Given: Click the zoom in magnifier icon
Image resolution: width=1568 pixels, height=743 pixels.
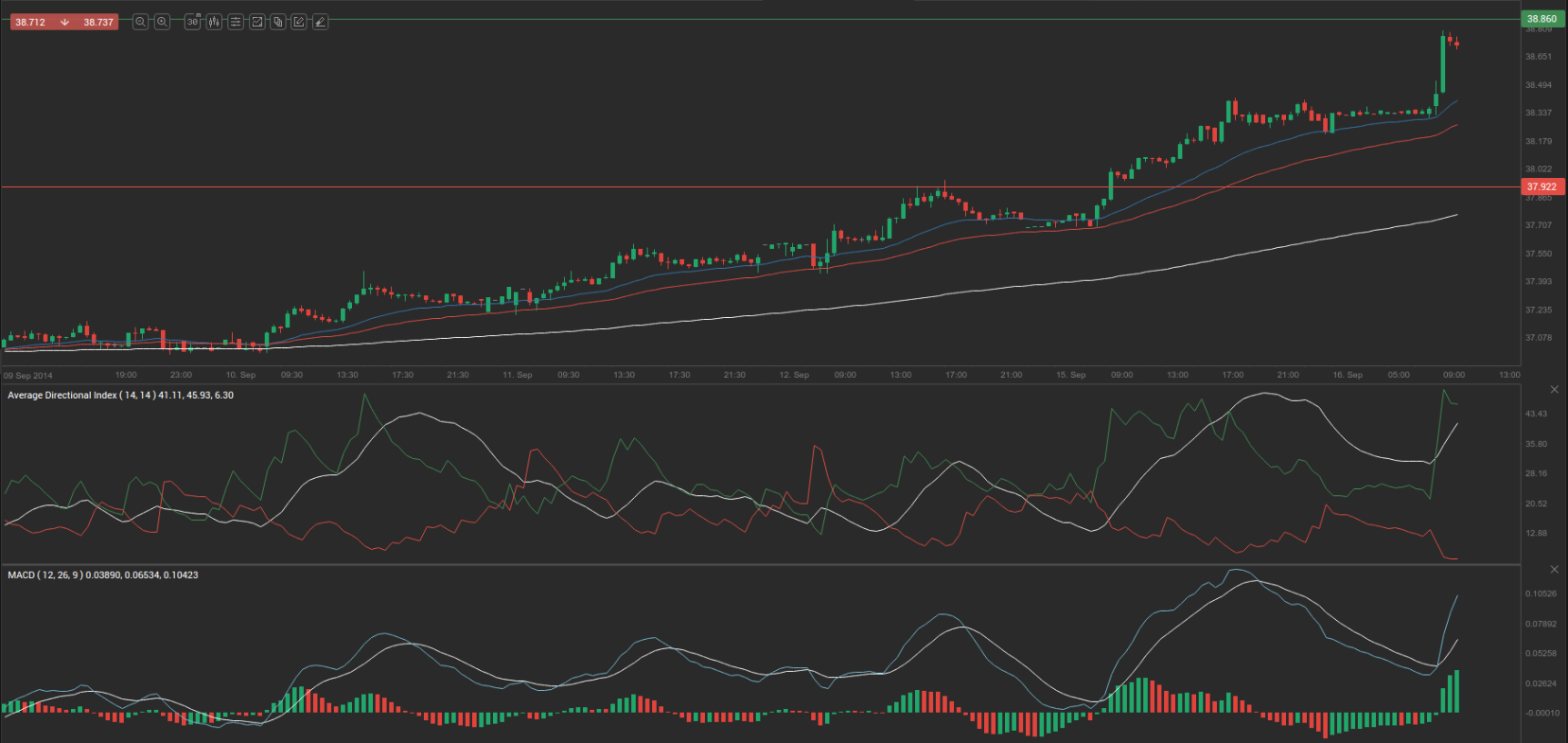Looking at the screenshot, I should [162, 22].
